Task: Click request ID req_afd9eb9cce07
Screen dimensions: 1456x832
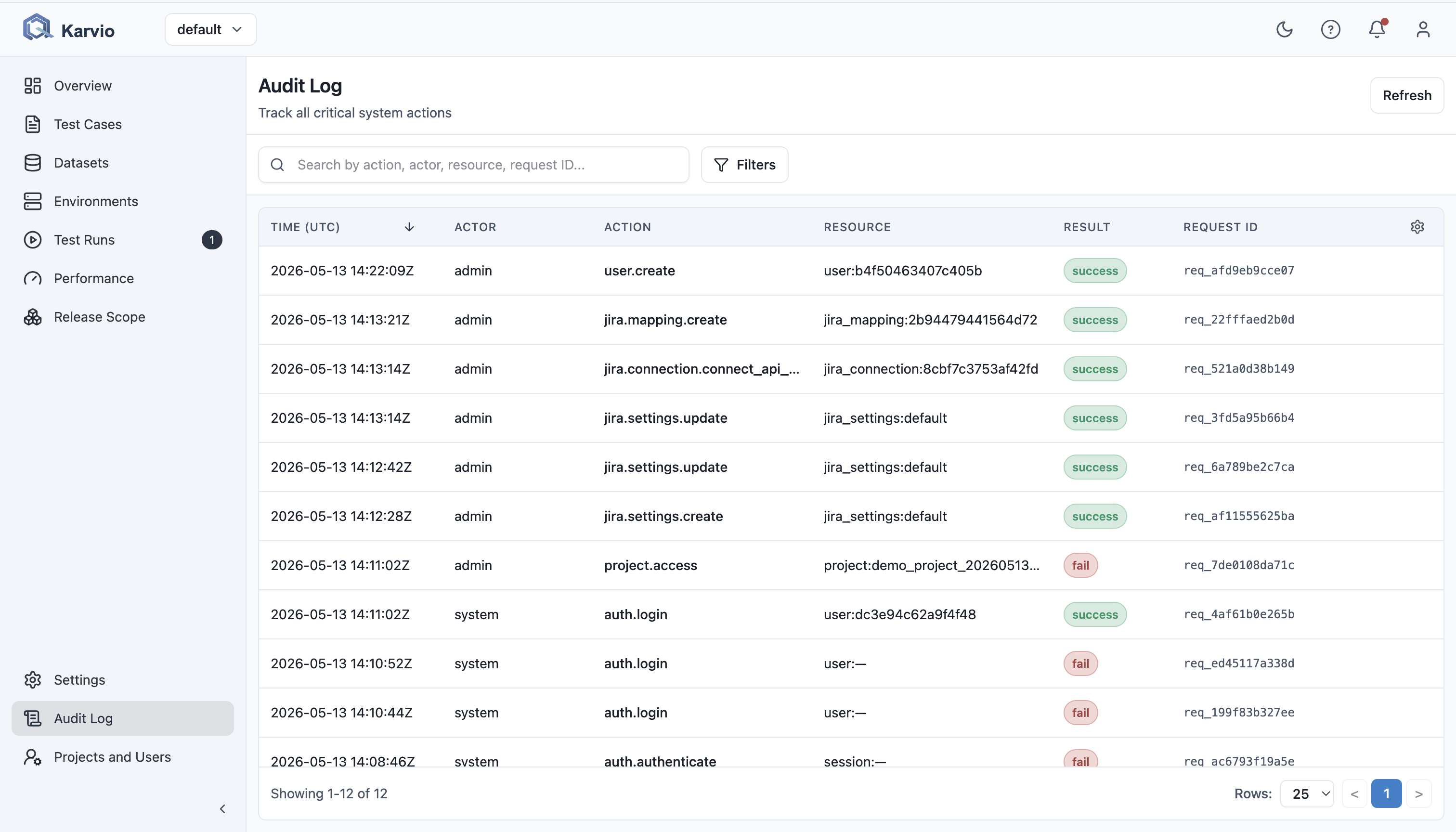Action: pyautogui.click(x=1239, y=271)
